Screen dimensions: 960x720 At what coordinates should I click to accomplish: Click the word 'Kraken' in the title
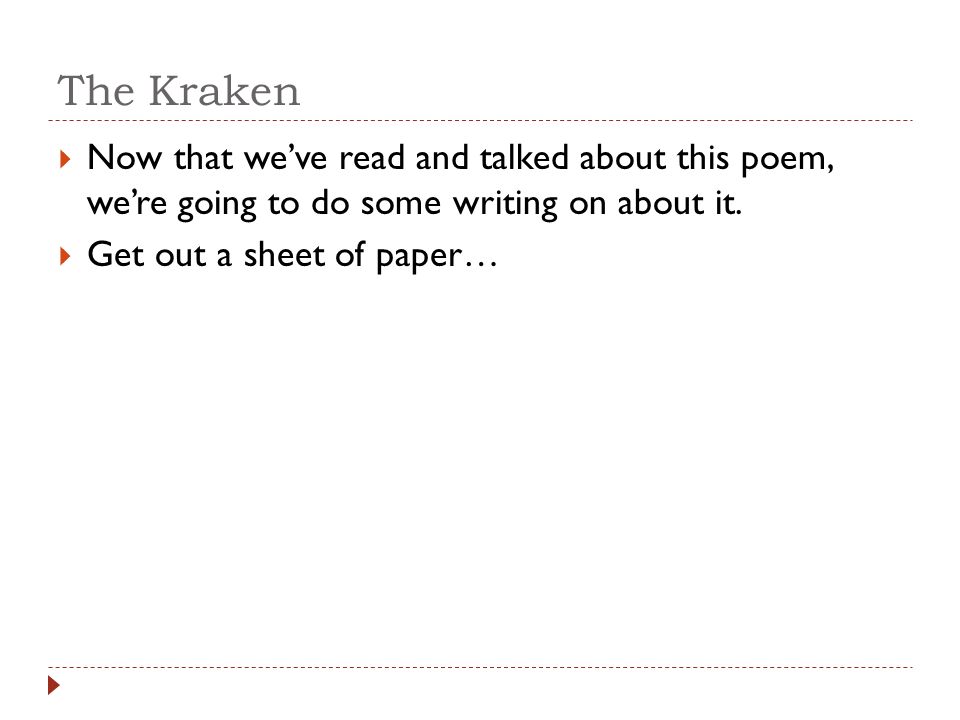coord(224,91)
